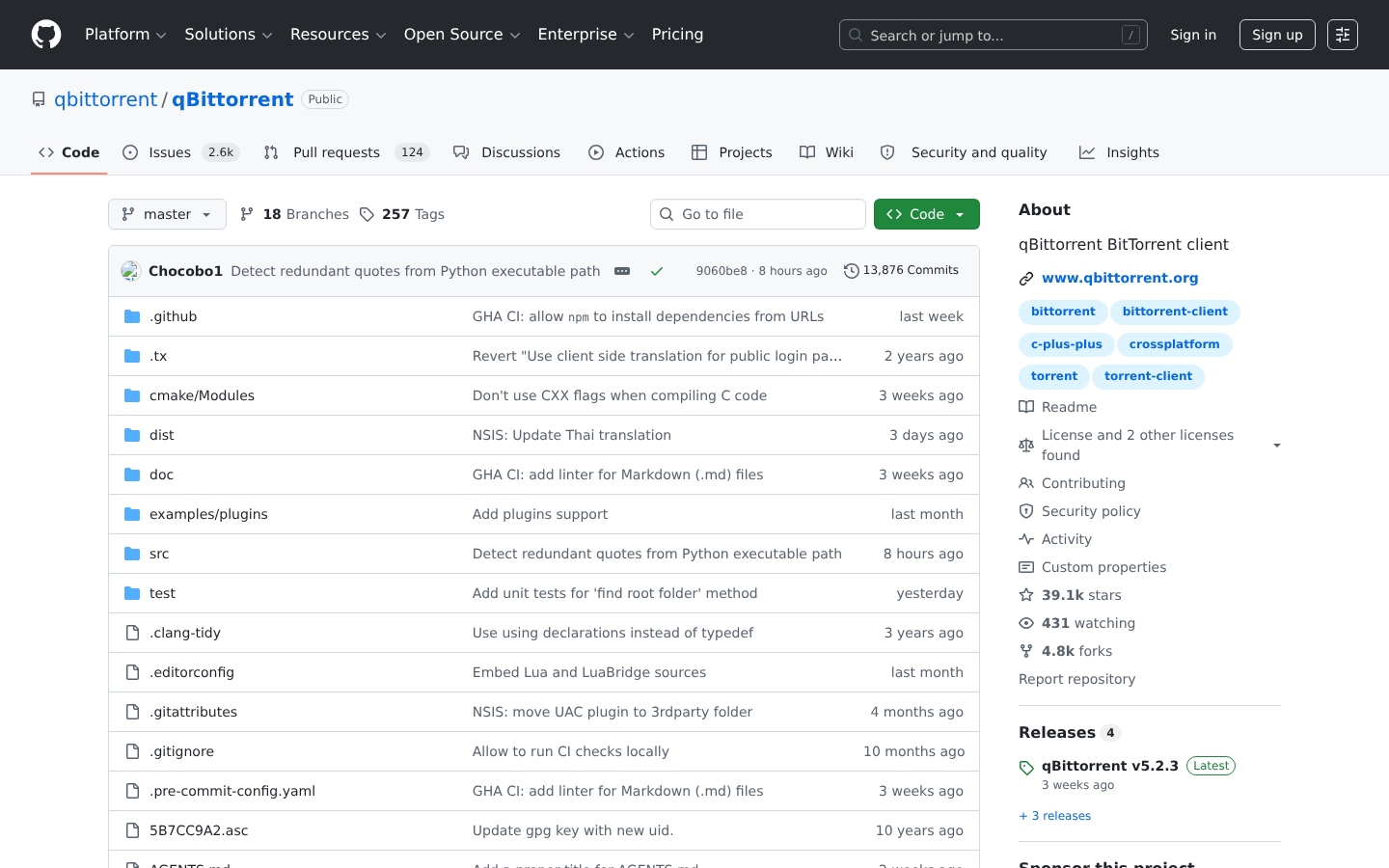Open the Resources navigation dropdown
This screenshot has width=1389, height=868.
(x=338, y=35)
